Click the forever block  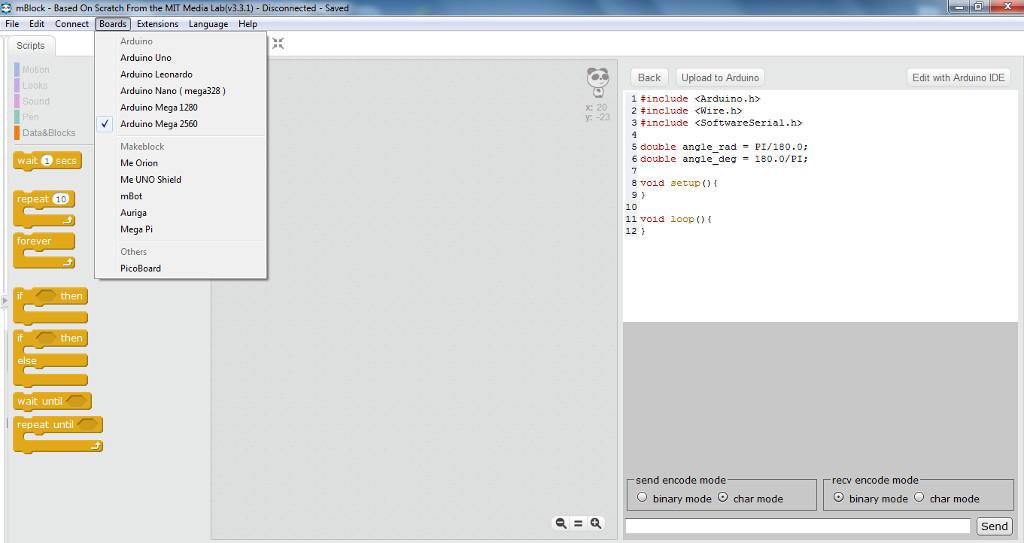tap(44, 250)
